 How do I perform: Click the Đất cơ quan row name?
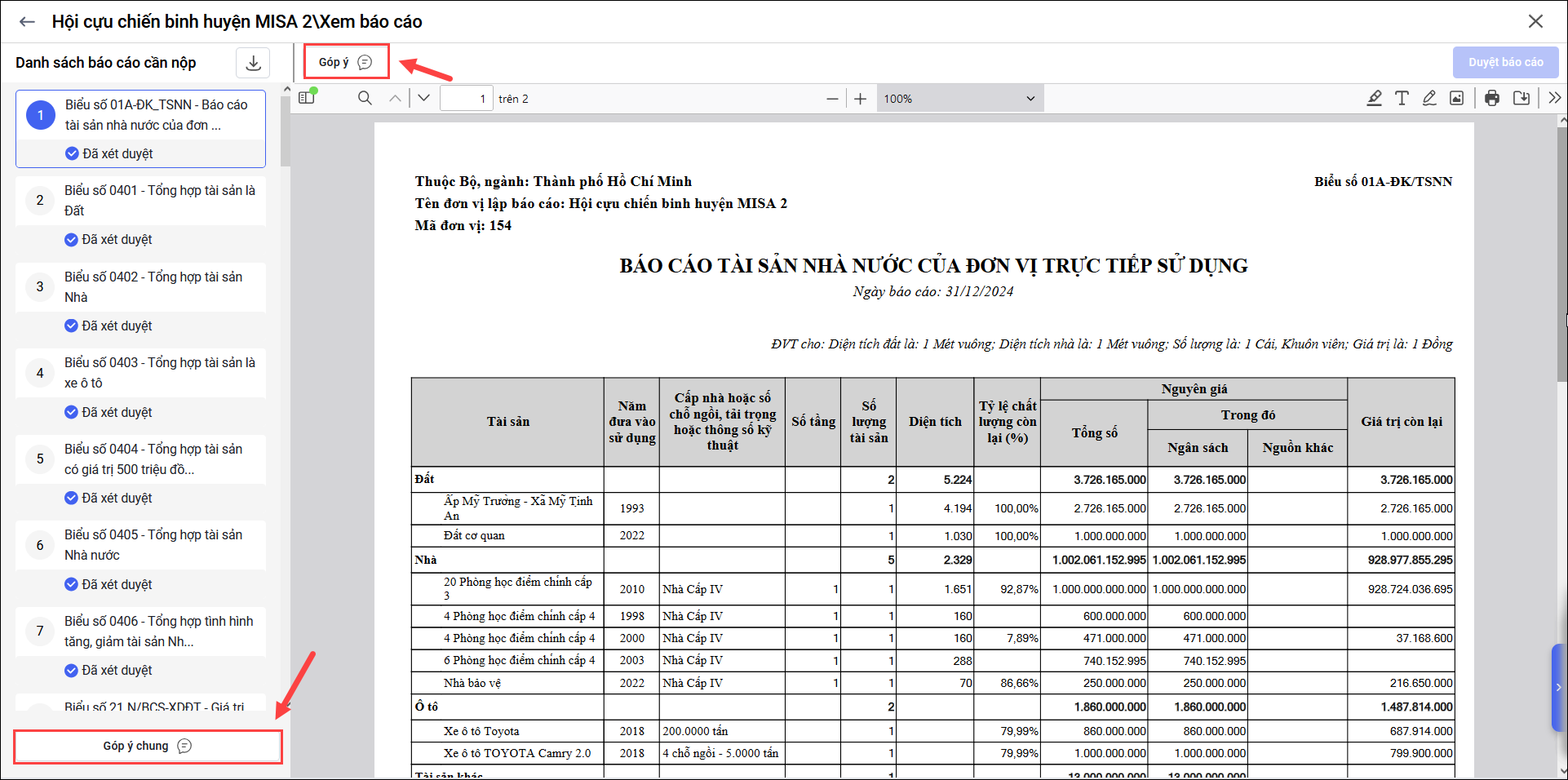474,536
